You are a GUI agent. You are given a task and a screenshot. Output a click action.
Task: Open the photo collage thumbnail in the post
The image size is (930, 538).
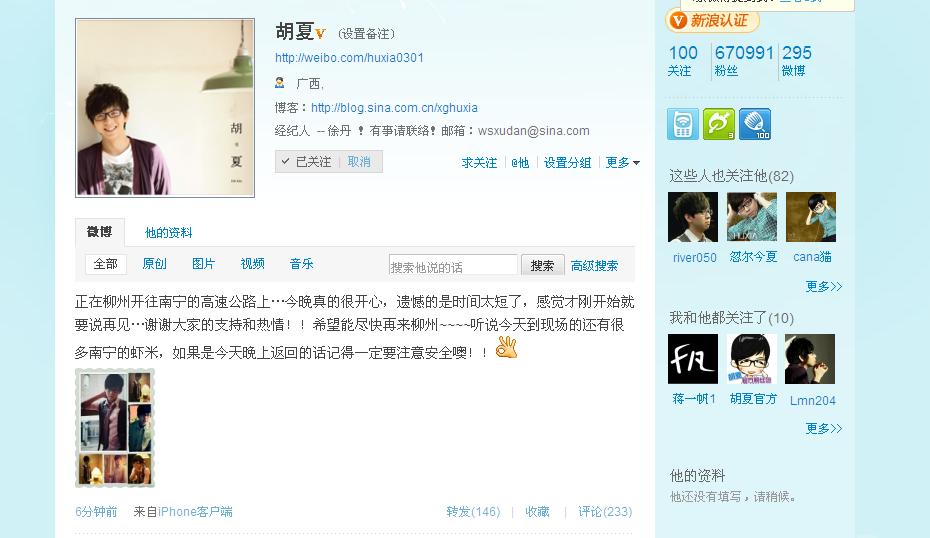[115, 428]
